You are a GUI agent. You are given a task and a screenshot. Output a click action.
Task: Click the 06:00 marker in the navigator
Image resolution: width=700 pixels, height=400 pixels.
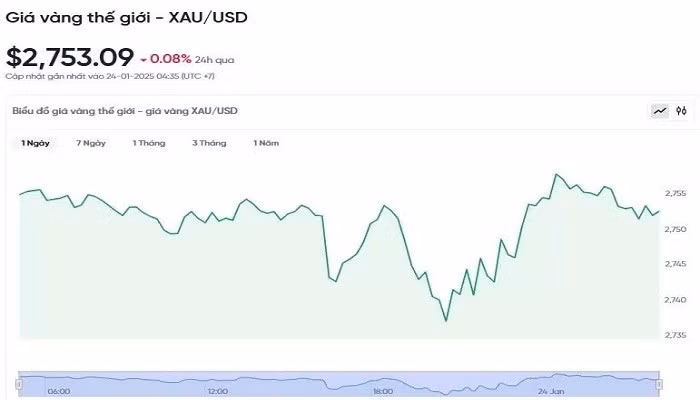tap(58, 392)
